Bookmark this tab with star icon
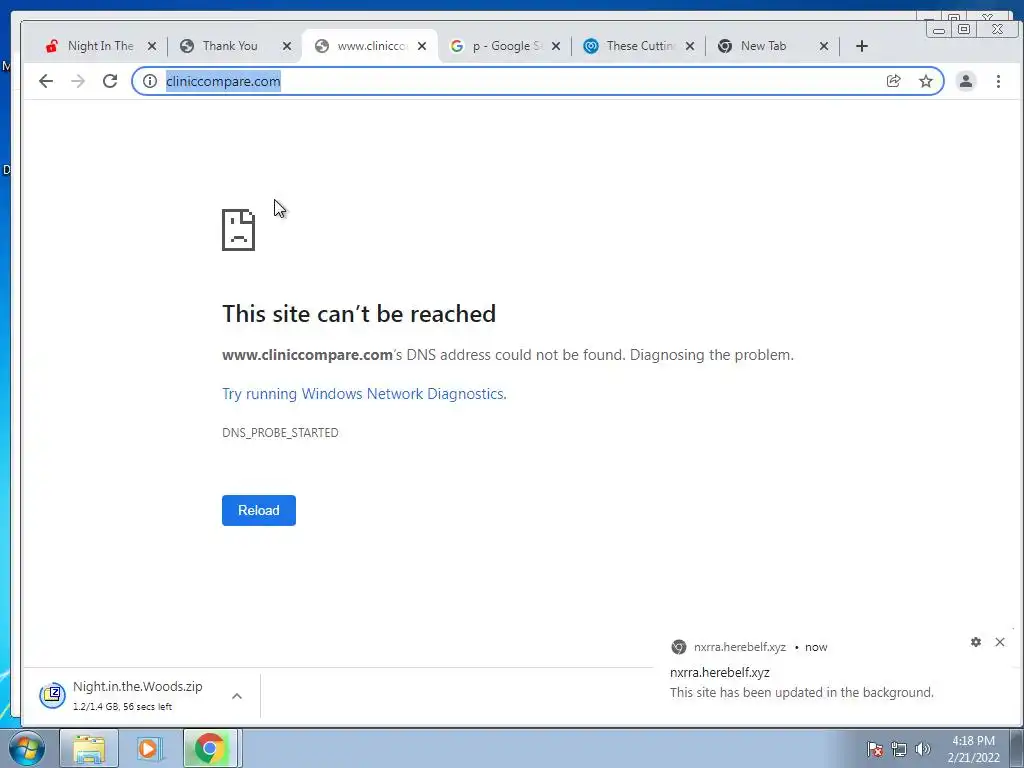This screenshot has height=768, width=1024. pos(925,81)
